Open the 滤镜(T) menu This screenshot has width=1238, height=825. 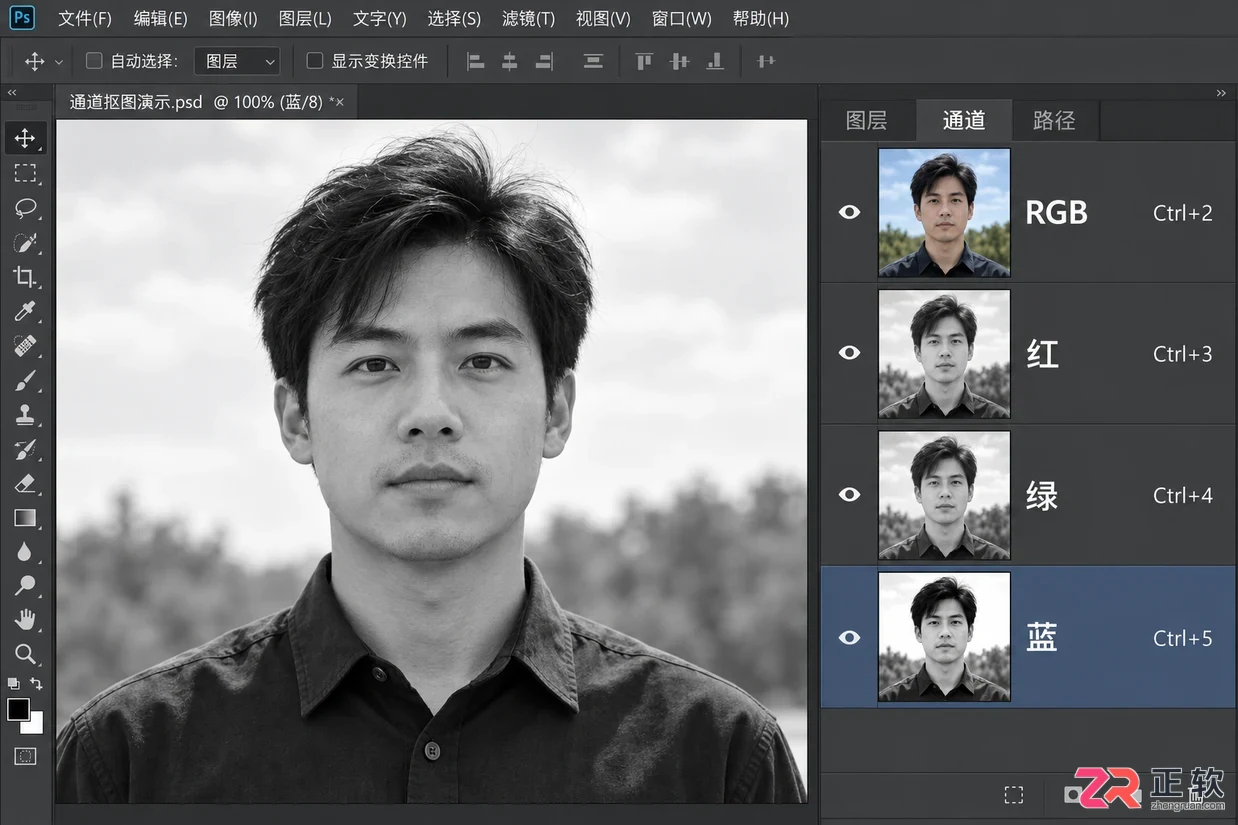click(x=528, y=18)
